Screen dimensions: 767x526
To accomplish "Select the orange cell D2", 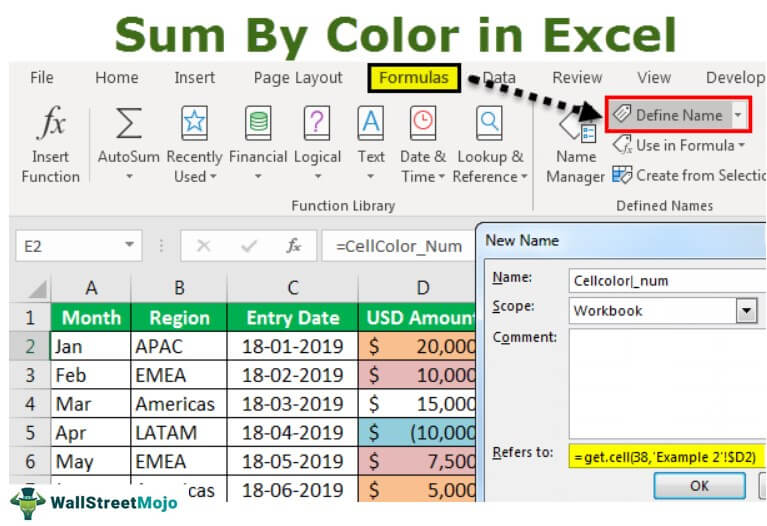I will point(417,347).
